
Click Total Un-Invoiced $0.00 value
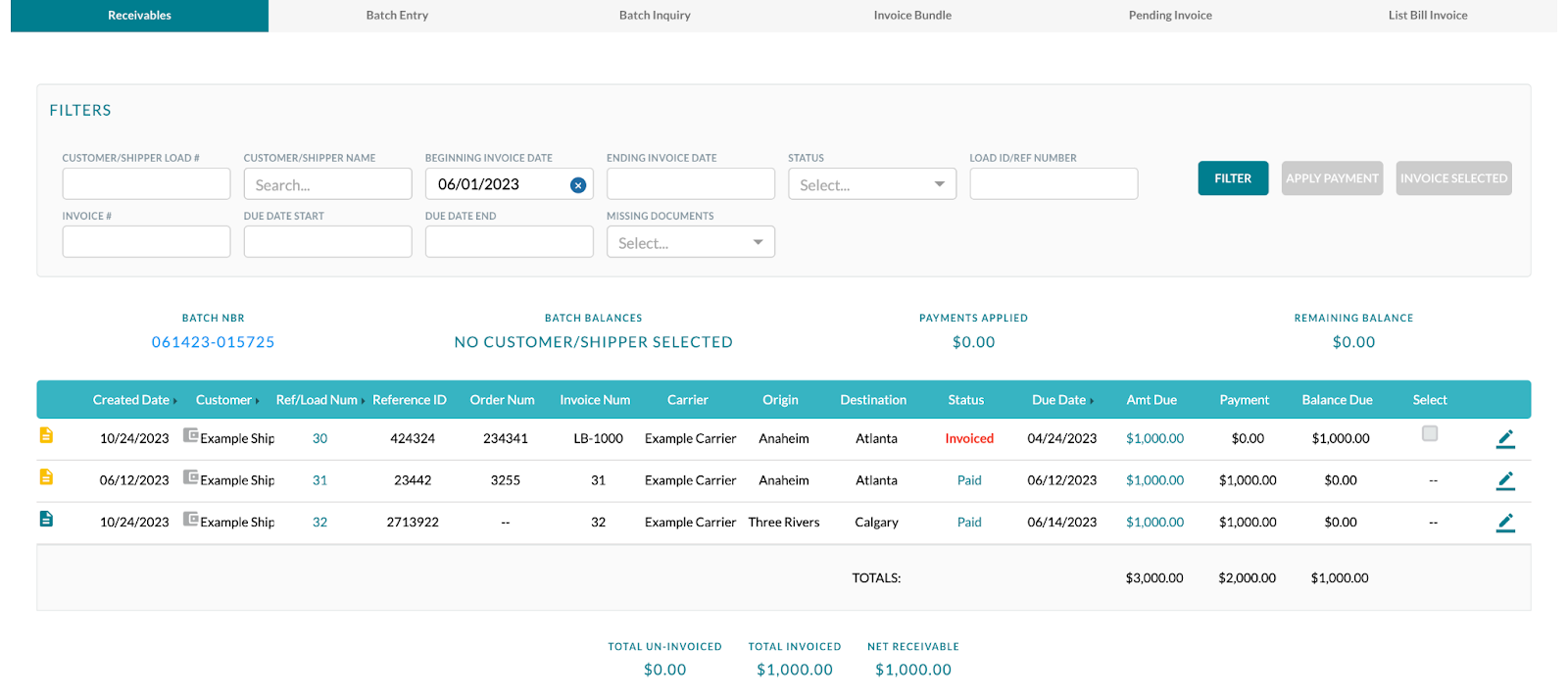pyautogui.click(x=664, y=670)
